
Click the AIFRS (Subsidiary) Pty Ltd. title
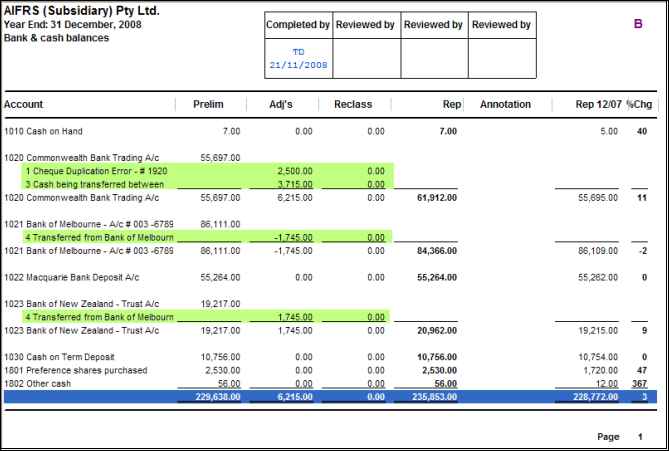[81, 11]
